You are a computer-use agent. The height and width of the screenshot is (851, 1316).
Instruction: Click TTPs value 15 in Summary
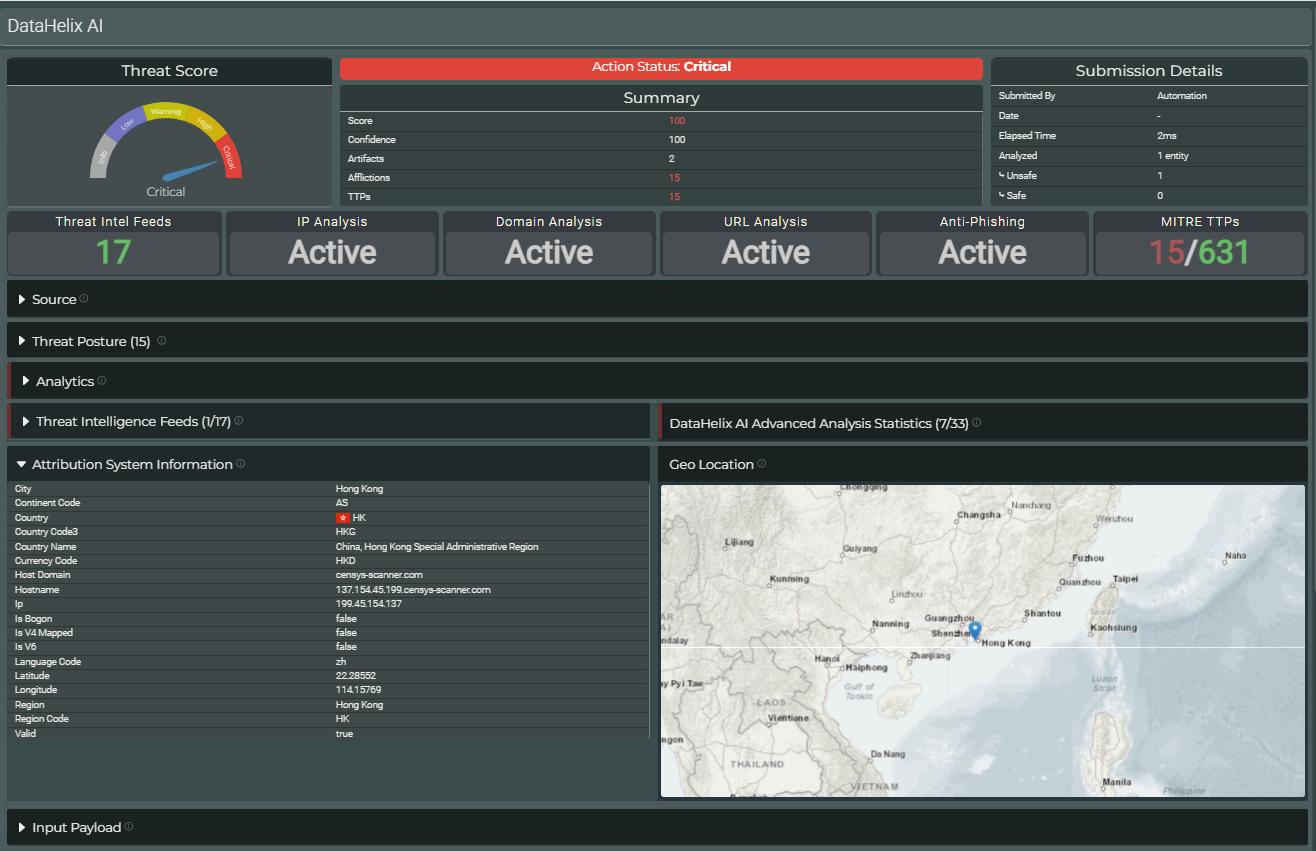coord(675,197)
